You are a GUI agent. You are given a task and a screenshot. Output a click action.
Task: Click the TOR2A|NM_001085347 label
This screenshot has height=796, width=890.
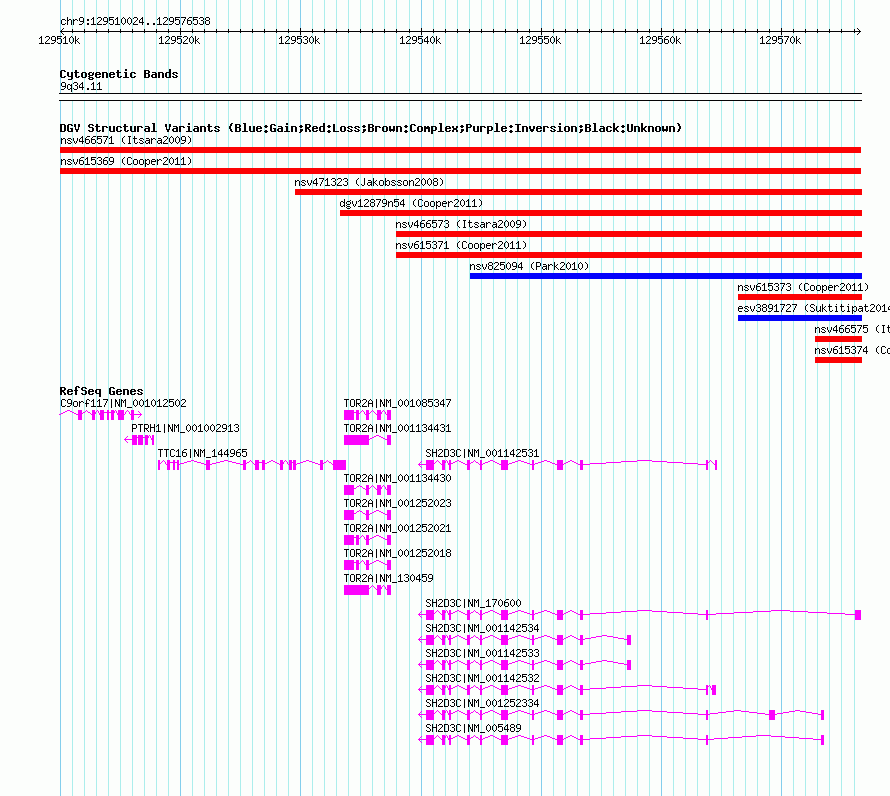tap(397, 403)
